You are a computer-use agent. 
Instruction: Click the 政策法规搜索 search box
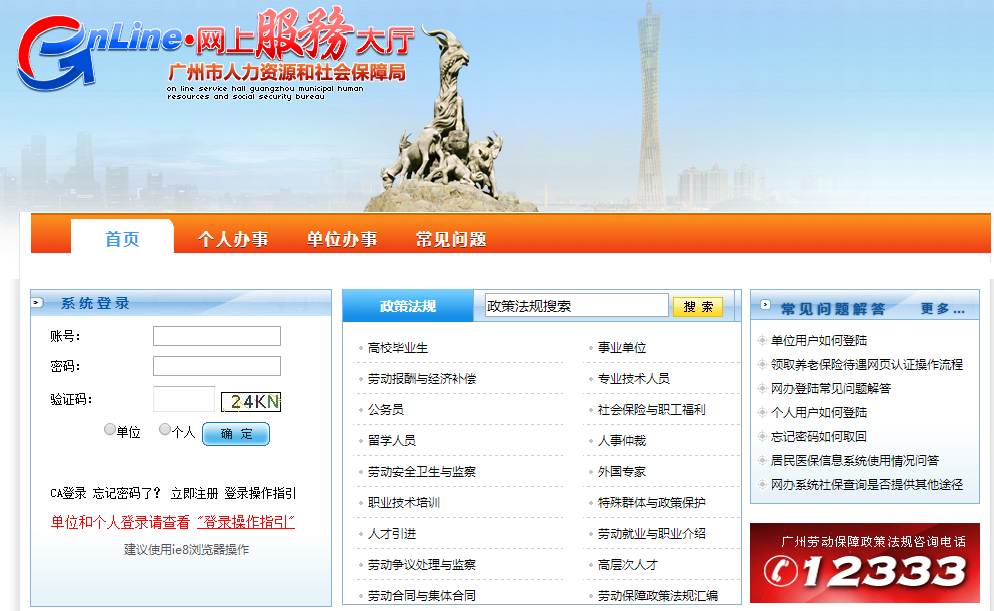(576, 306)
